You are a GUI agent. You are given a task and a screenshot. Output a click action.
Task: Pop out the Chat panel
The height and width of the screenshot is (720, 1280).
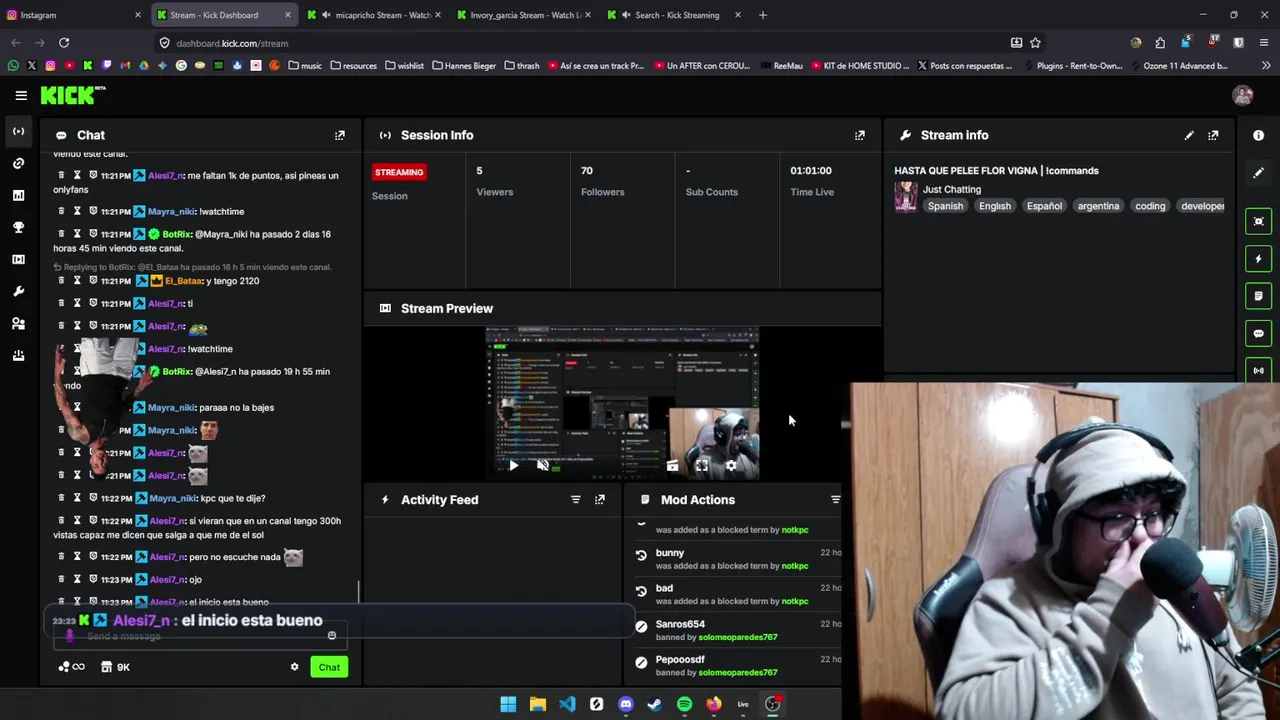coord(340,135)
